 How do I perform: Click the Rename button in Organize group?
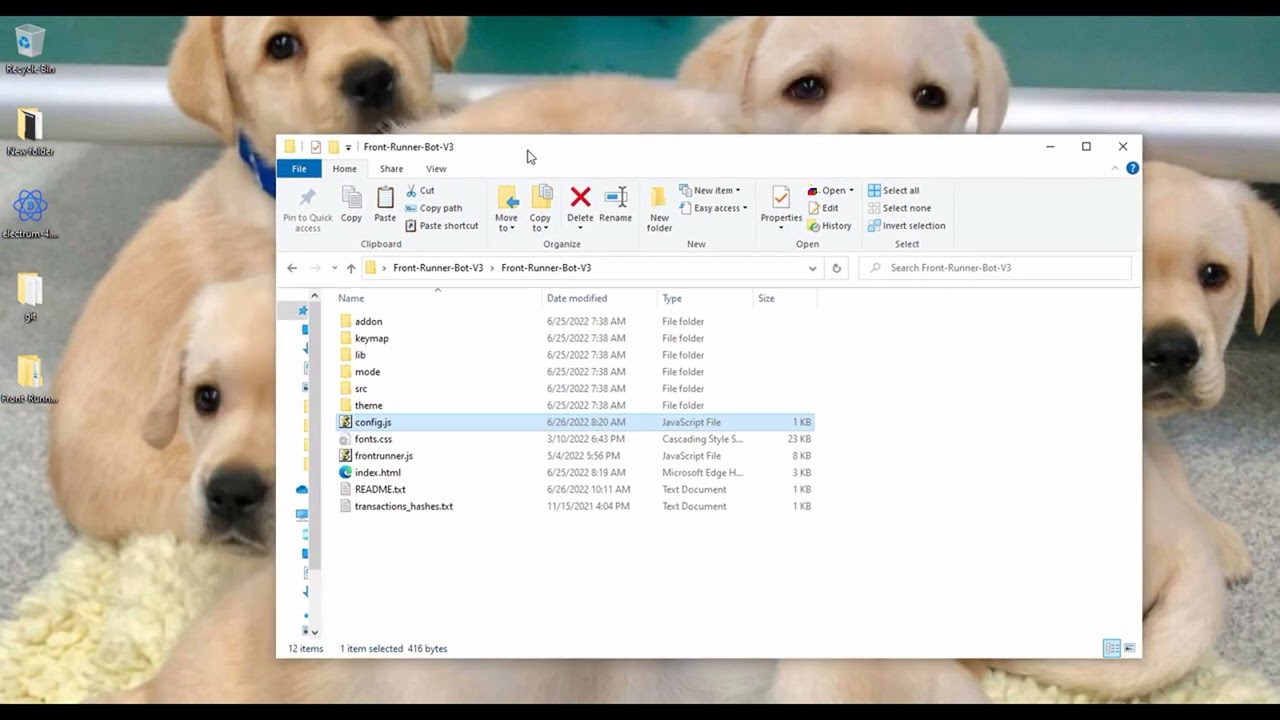click(x=615, y=204)
